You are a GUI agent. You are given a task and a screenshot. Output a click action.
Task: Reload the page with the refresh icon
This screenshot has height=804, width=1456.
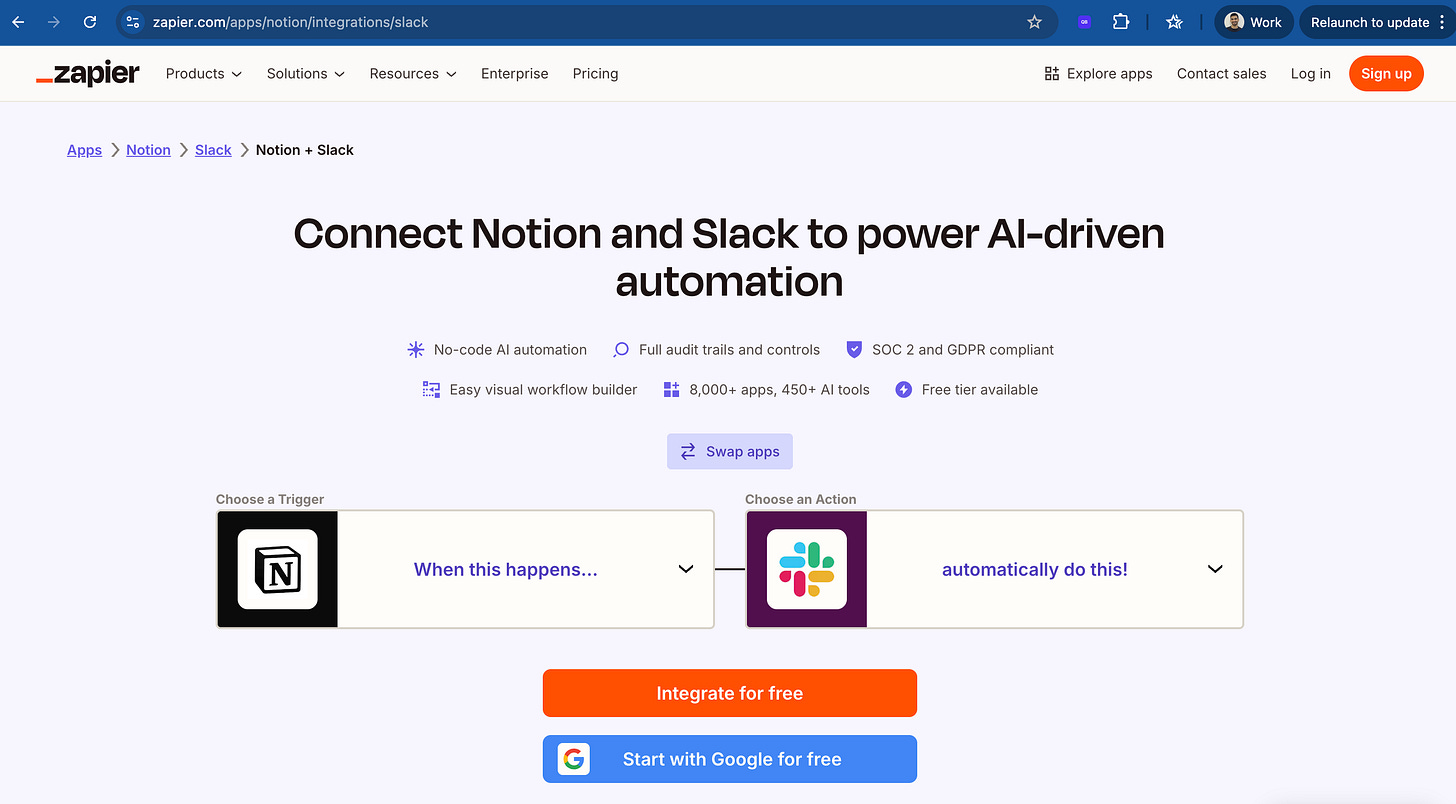pos(90,22)
